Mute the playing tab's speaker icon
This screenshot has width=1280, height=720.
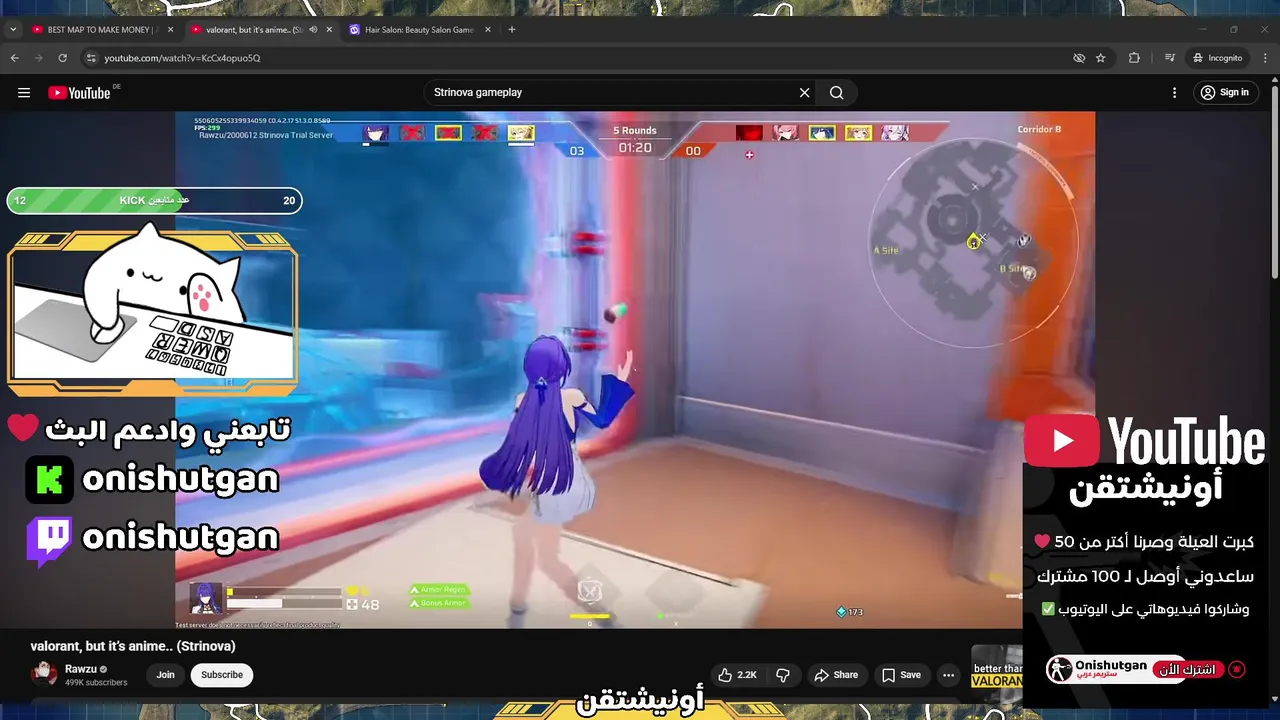point(313,30)
